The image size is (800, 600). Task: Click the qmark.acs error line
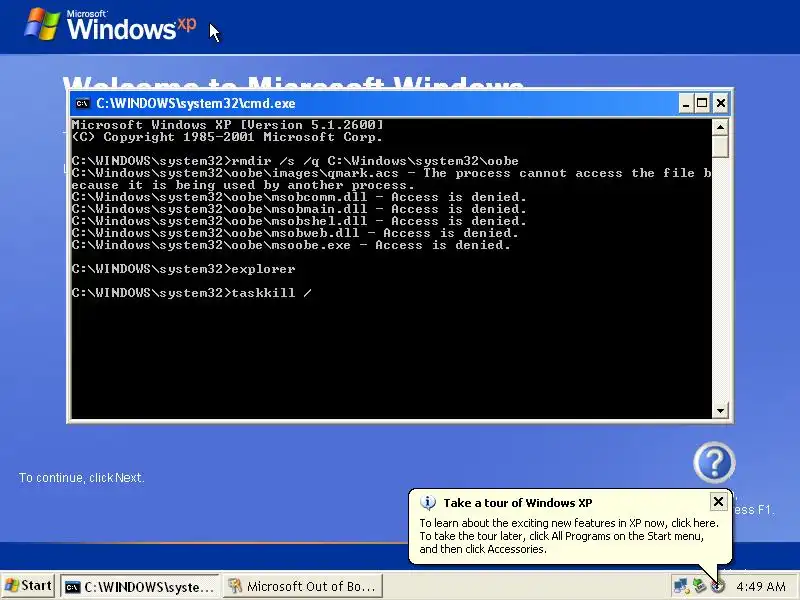point(391,179)
